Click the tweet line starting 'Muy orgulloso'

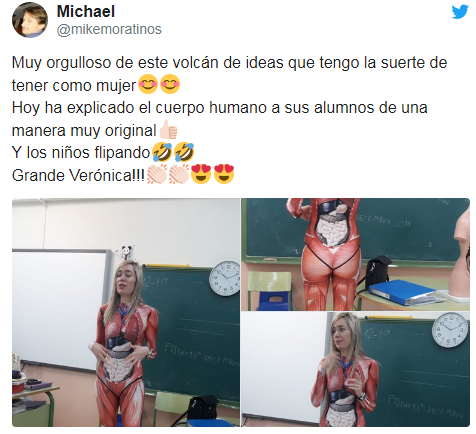(229, 63)
